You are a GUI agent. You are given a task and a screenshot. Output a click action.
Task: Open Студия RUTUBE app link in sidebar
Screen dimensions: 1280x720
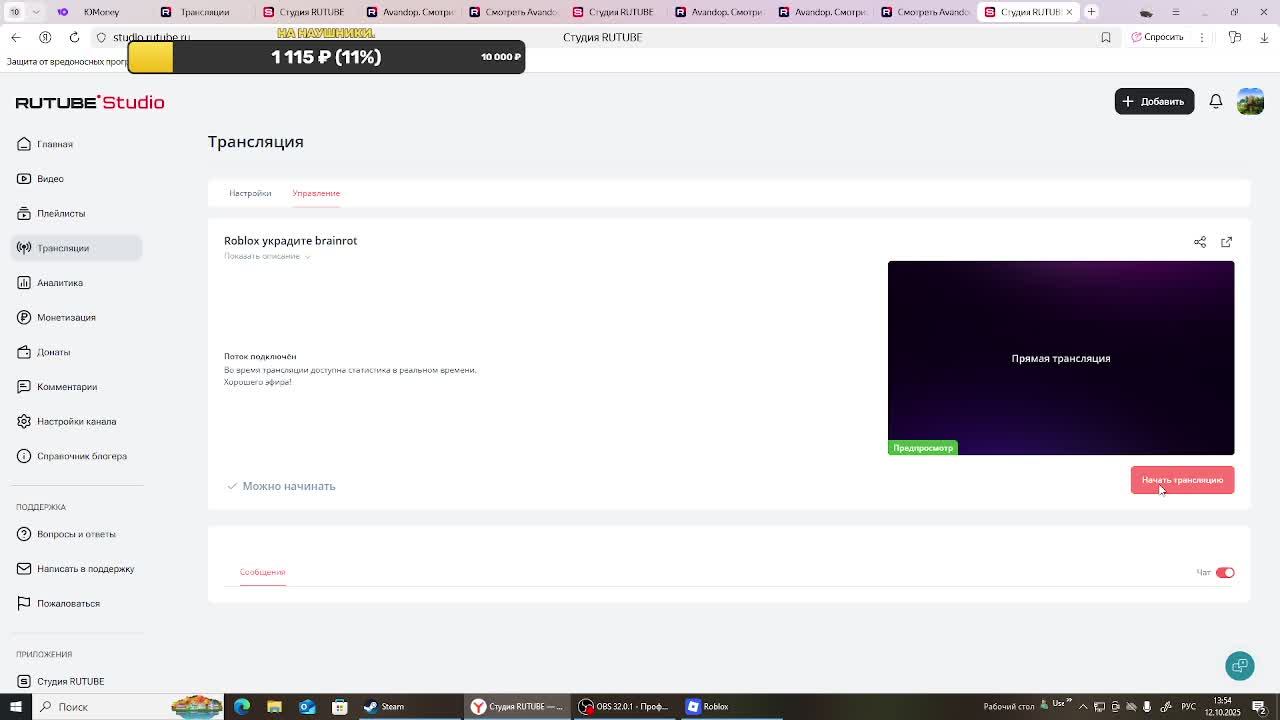(x=77, y=682)
